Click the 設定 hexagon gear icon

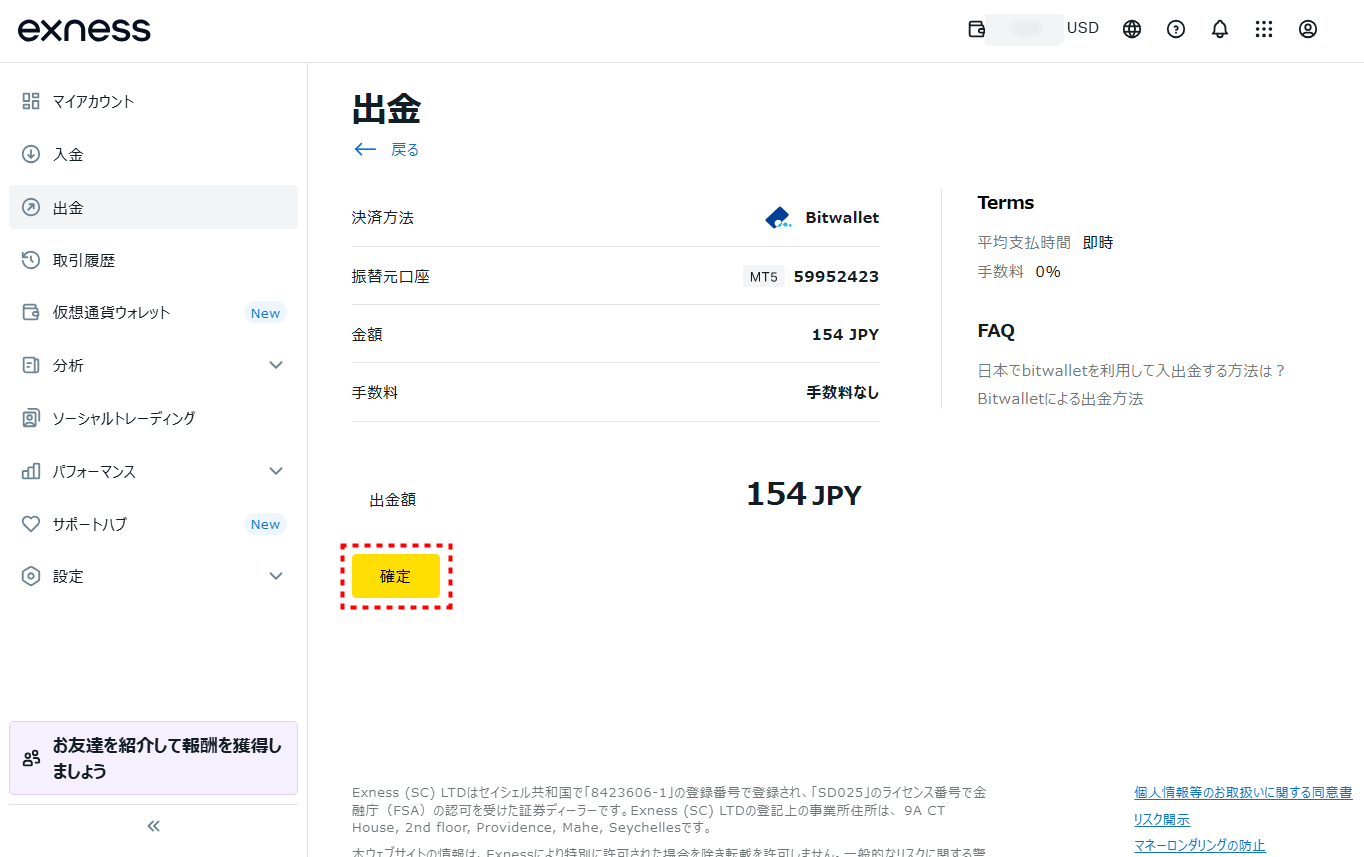[31, 576]
